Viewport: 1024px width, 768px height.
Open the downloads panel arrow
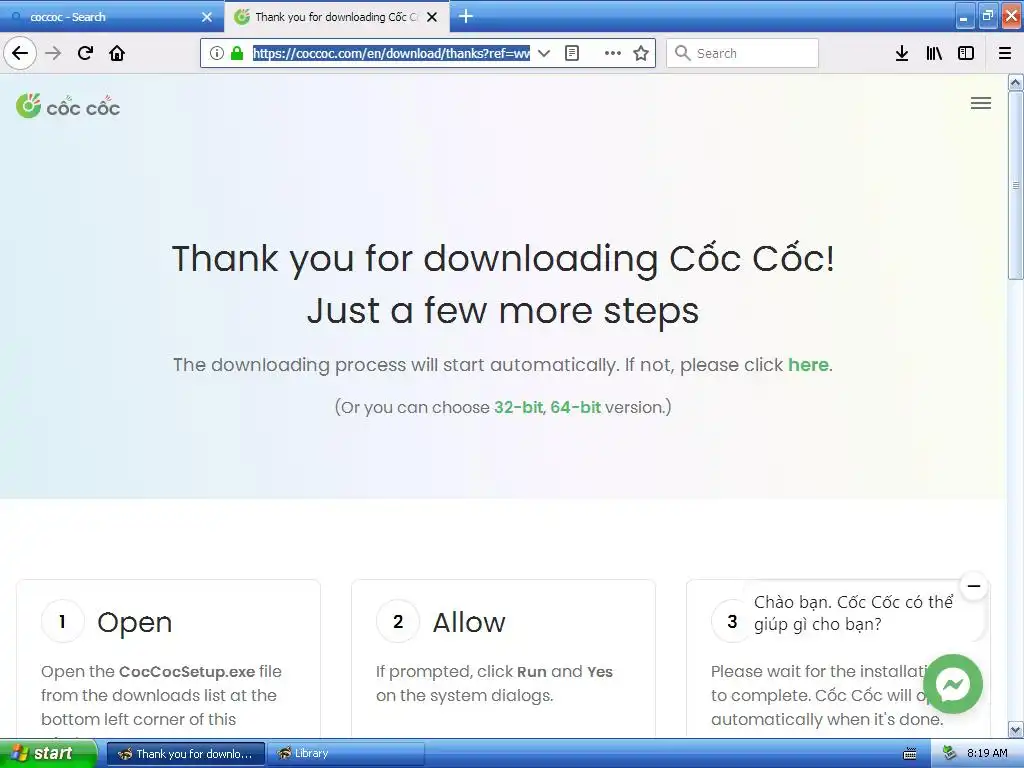click(x=902, y=53)
